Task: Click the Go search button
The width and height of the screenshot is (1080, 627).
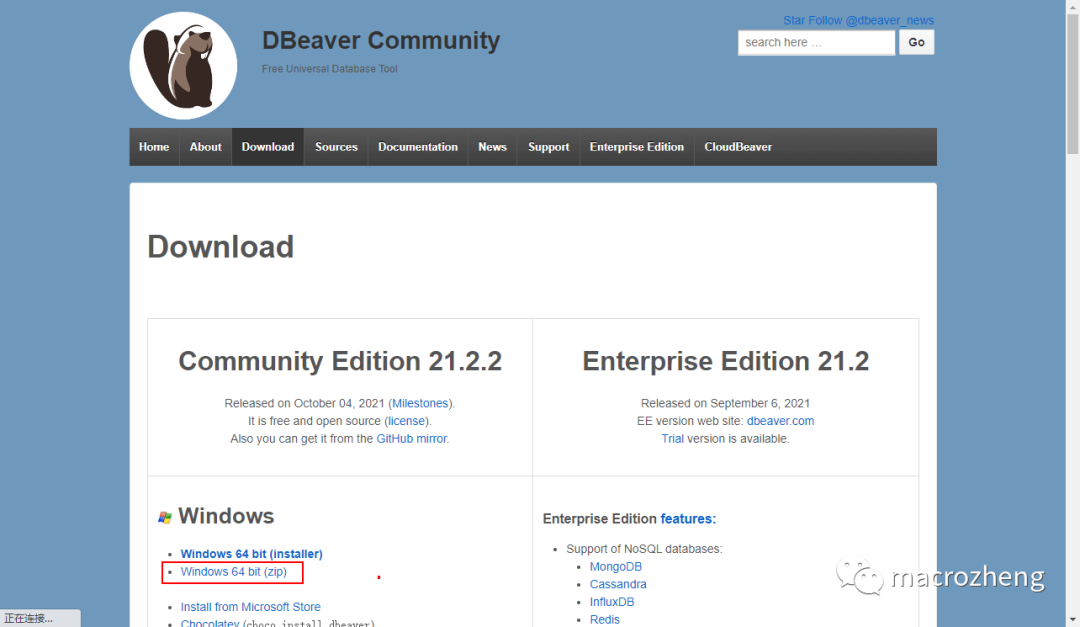Action: pos(916,42)
